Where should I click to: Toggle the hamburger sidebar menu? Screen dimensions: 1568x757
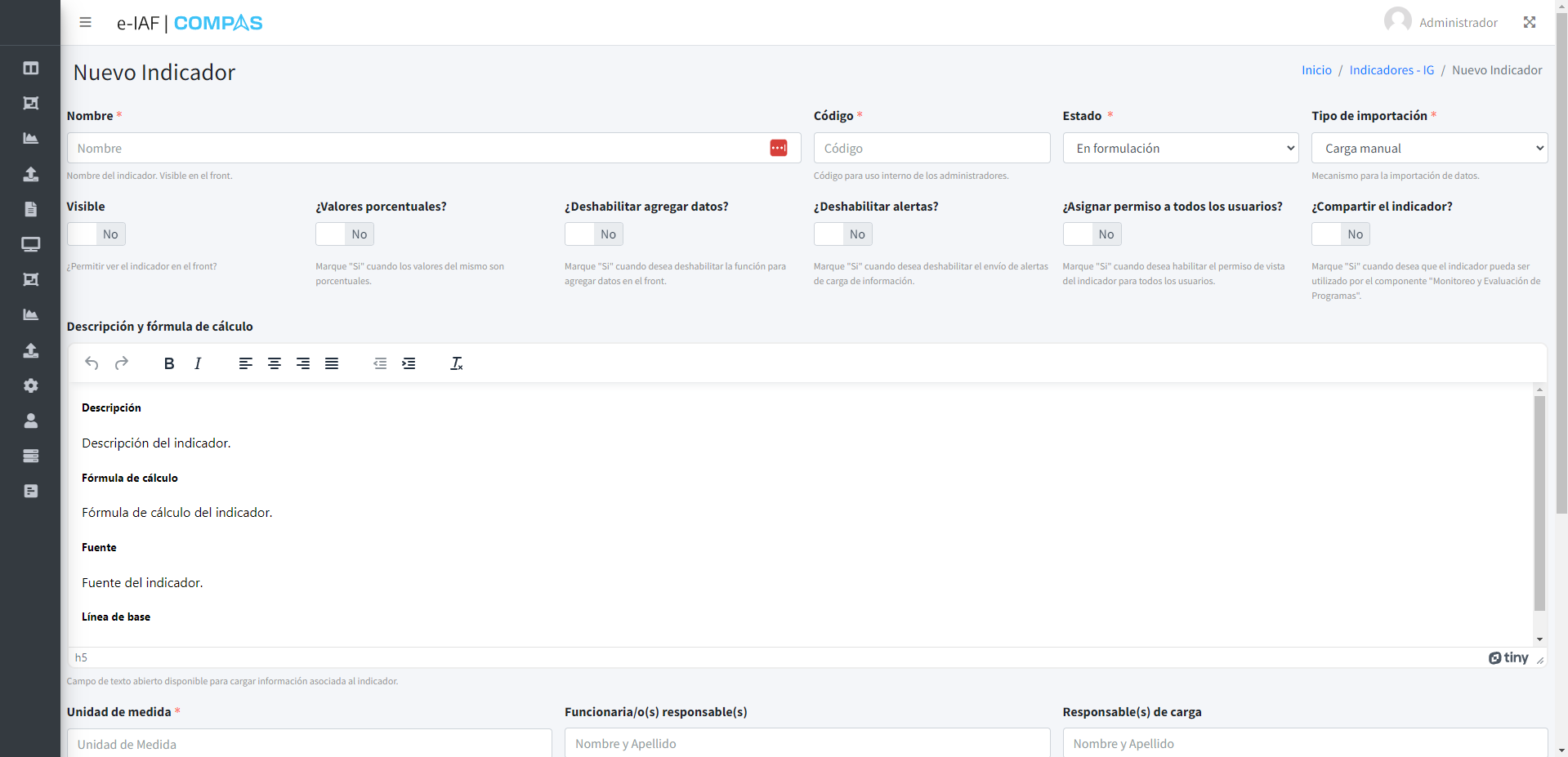point(85,22)
